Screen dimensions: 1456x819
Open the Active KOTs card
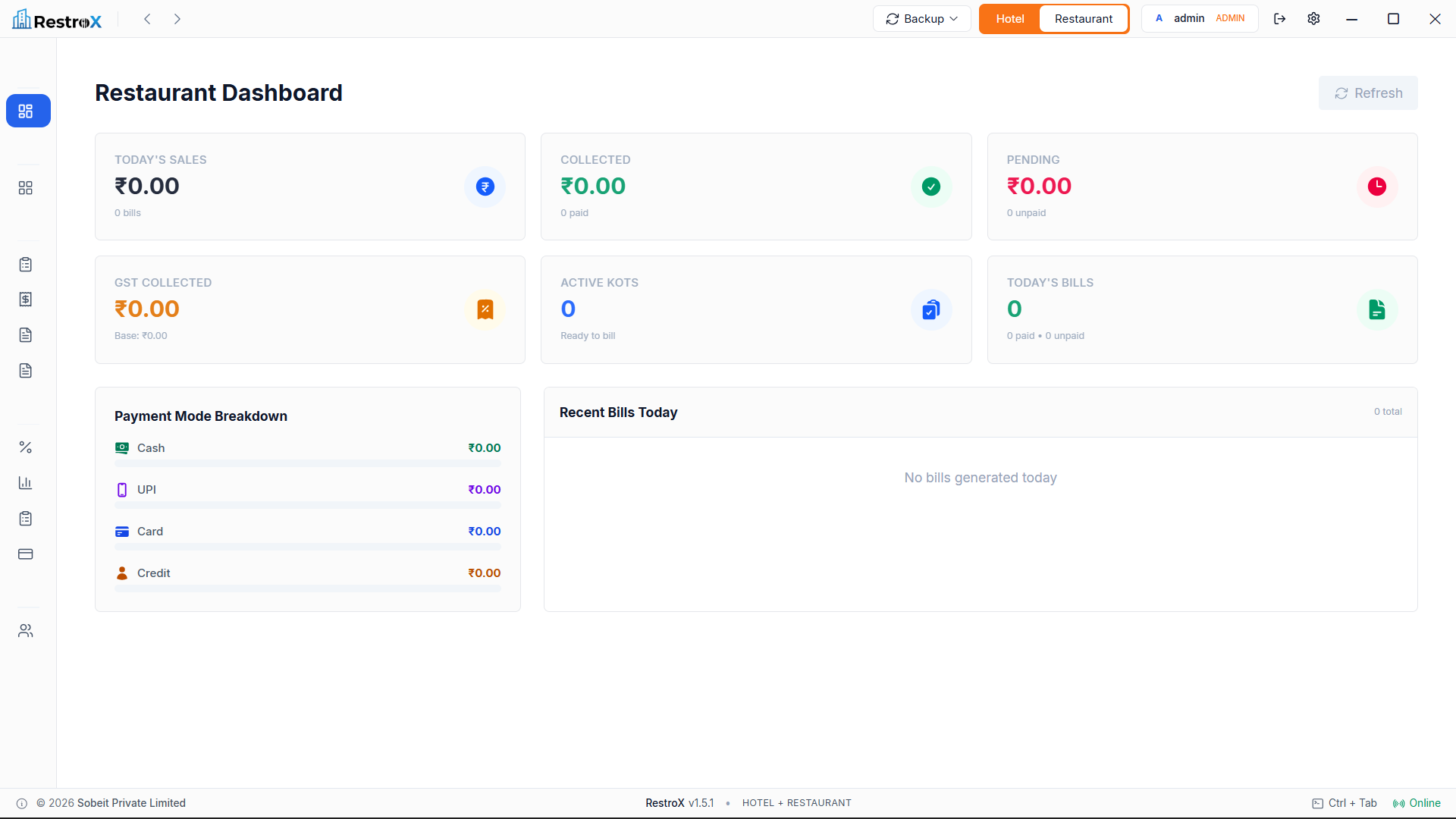click(756, 309)
